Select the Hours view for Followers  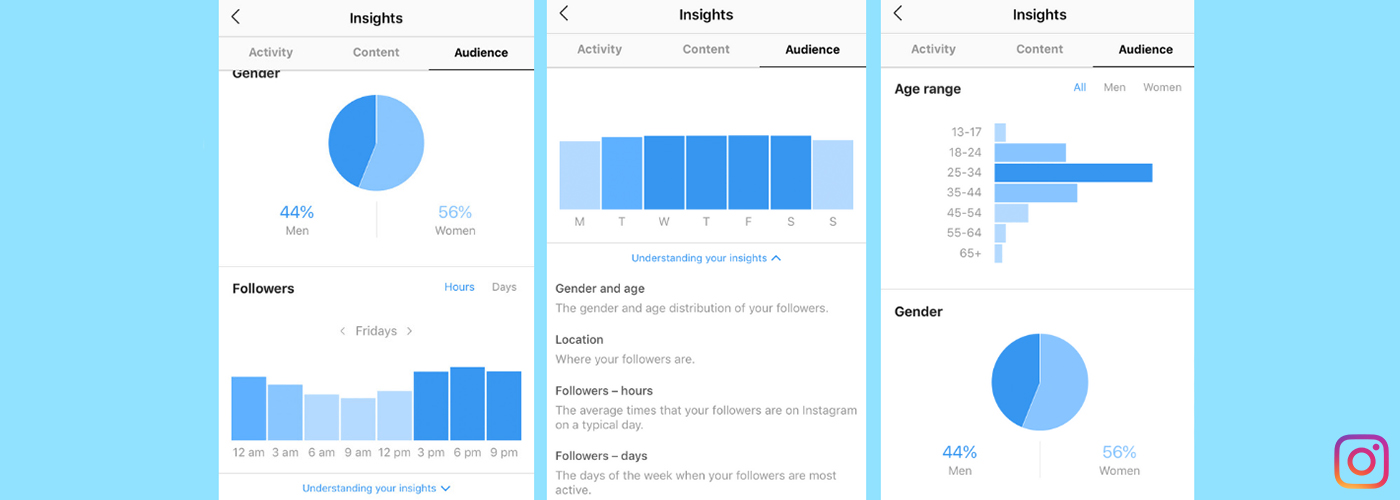[459, 287]
